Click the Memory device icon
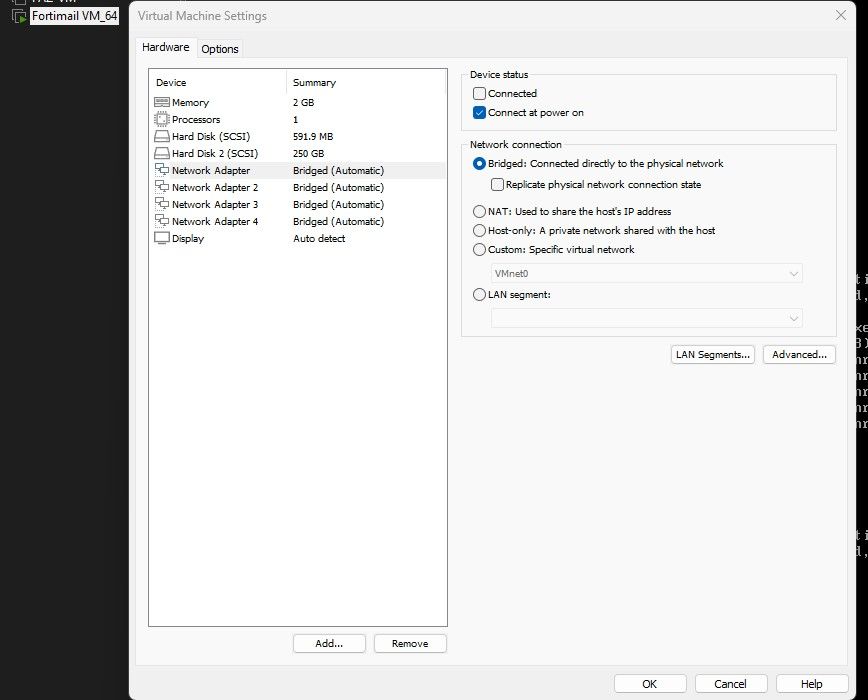The image size is (868, 700). click(x=162, y=102)
